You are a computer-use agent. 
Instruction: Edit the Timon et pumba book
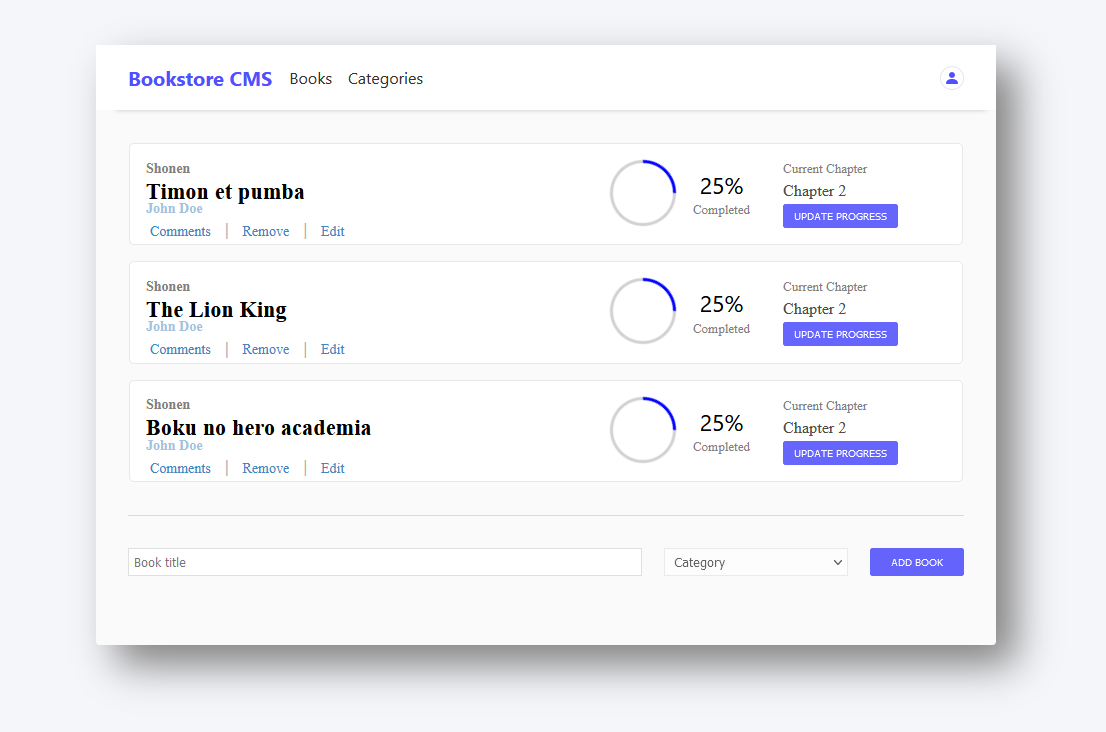tap(332, 231)
